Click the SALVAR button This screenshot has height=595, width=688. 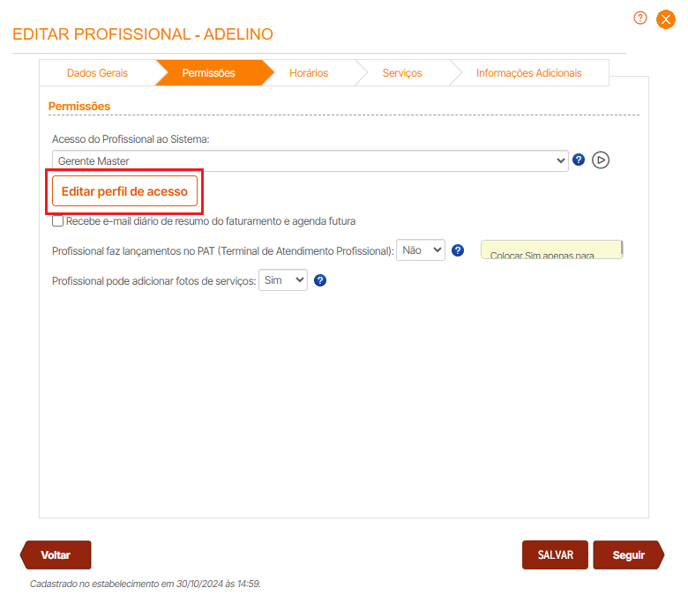[x=555, y=555]
